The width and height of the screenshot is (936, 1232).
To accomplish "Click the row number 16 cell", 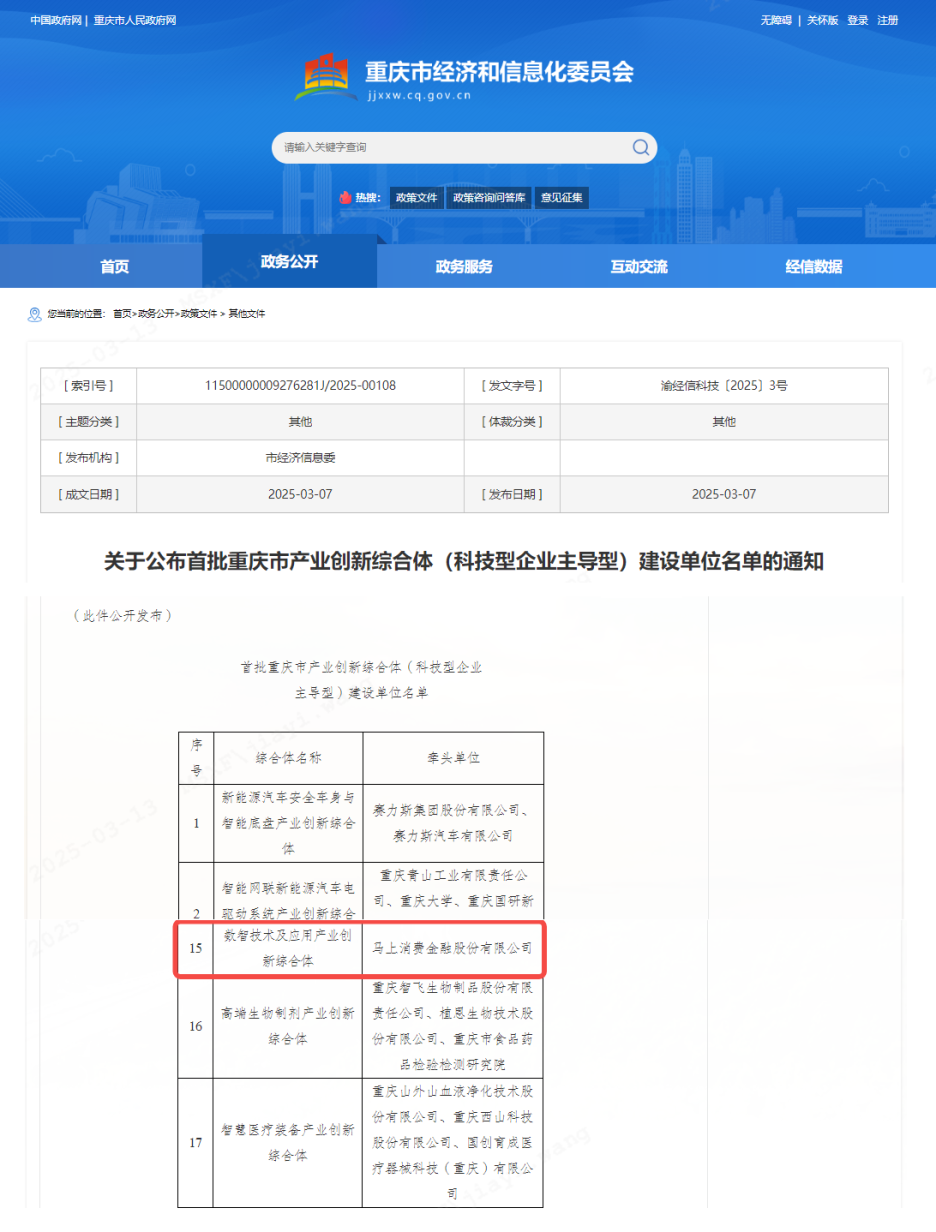I will 196,1026.
